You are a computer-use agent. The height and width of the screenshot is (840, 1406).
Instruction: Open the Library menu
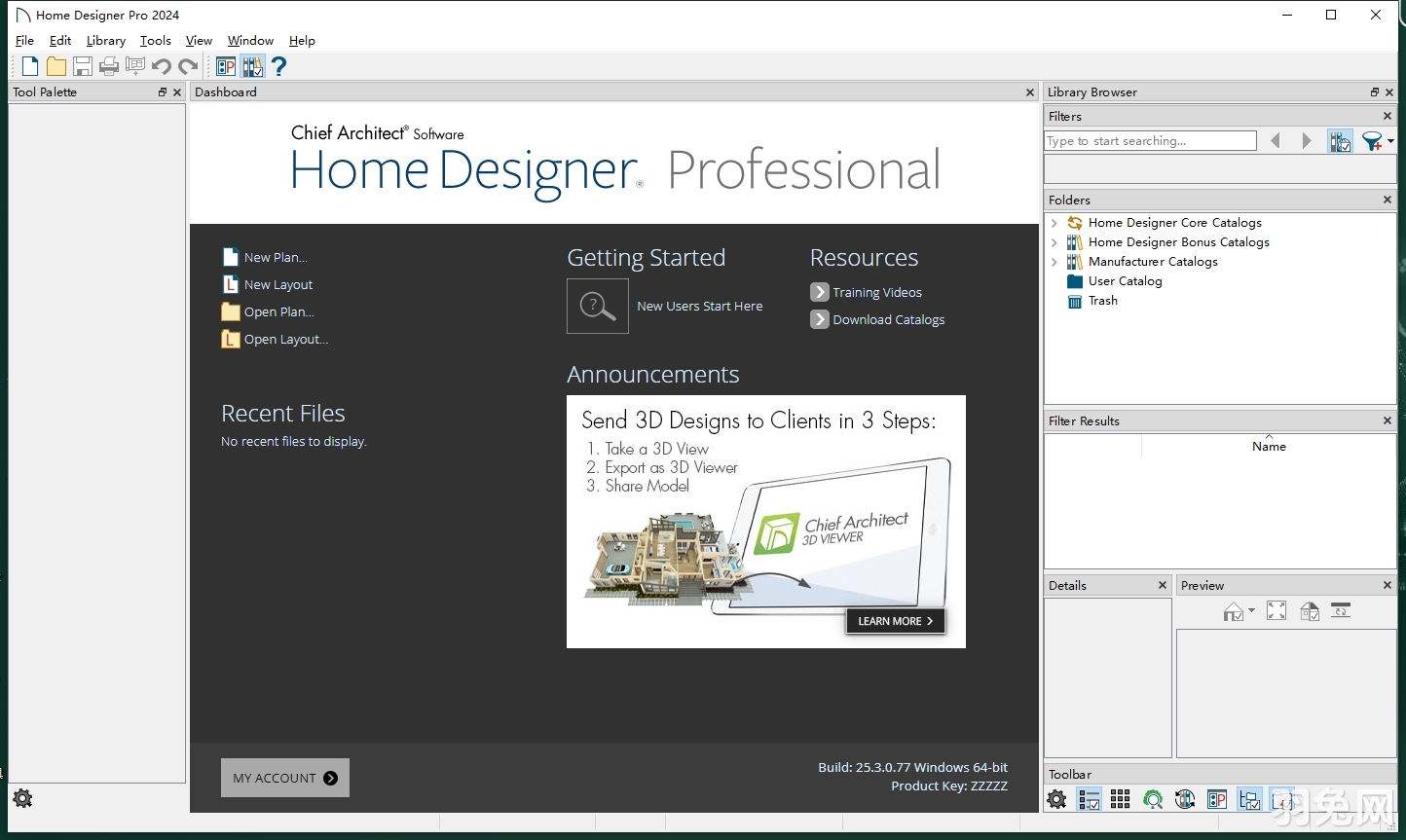tap(105, 40)
